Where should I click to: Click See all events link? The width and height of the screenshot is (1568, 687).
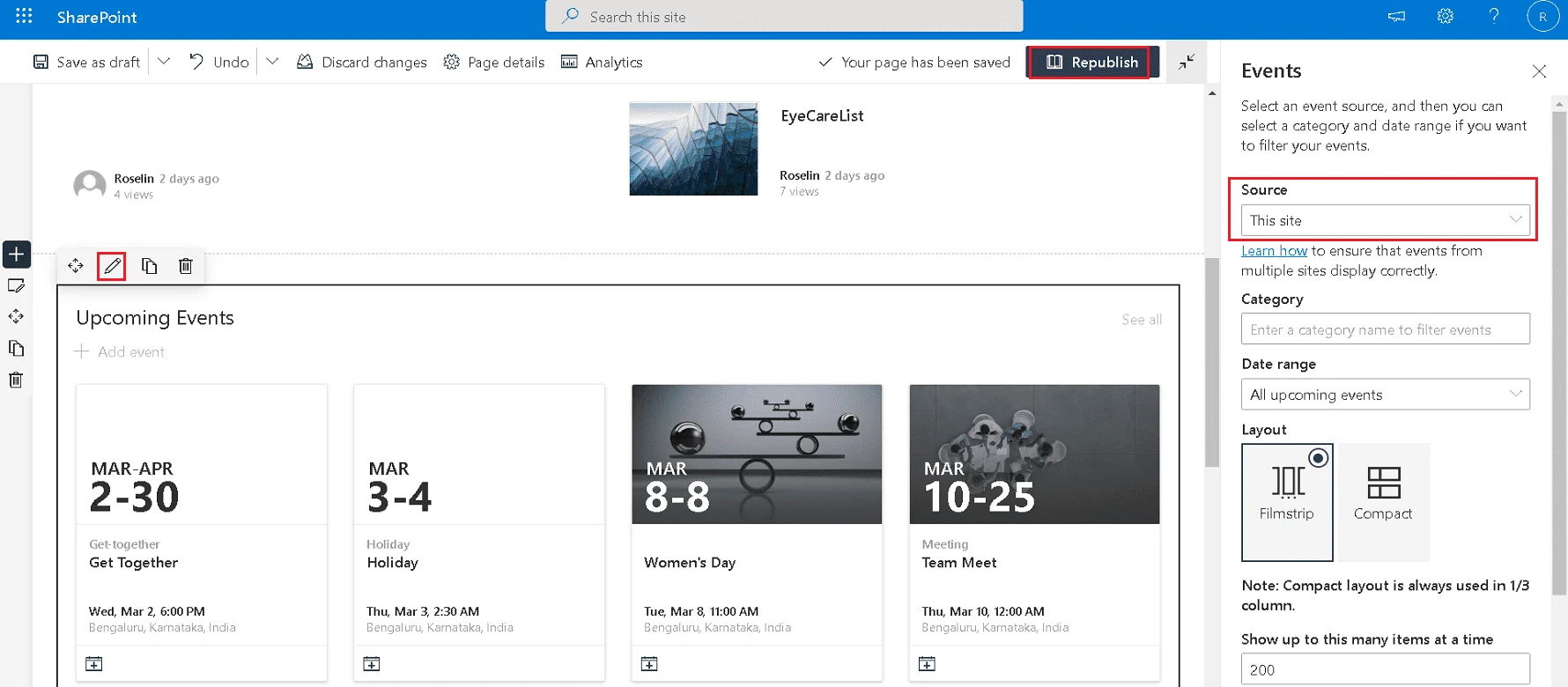tap(1142, 320)
